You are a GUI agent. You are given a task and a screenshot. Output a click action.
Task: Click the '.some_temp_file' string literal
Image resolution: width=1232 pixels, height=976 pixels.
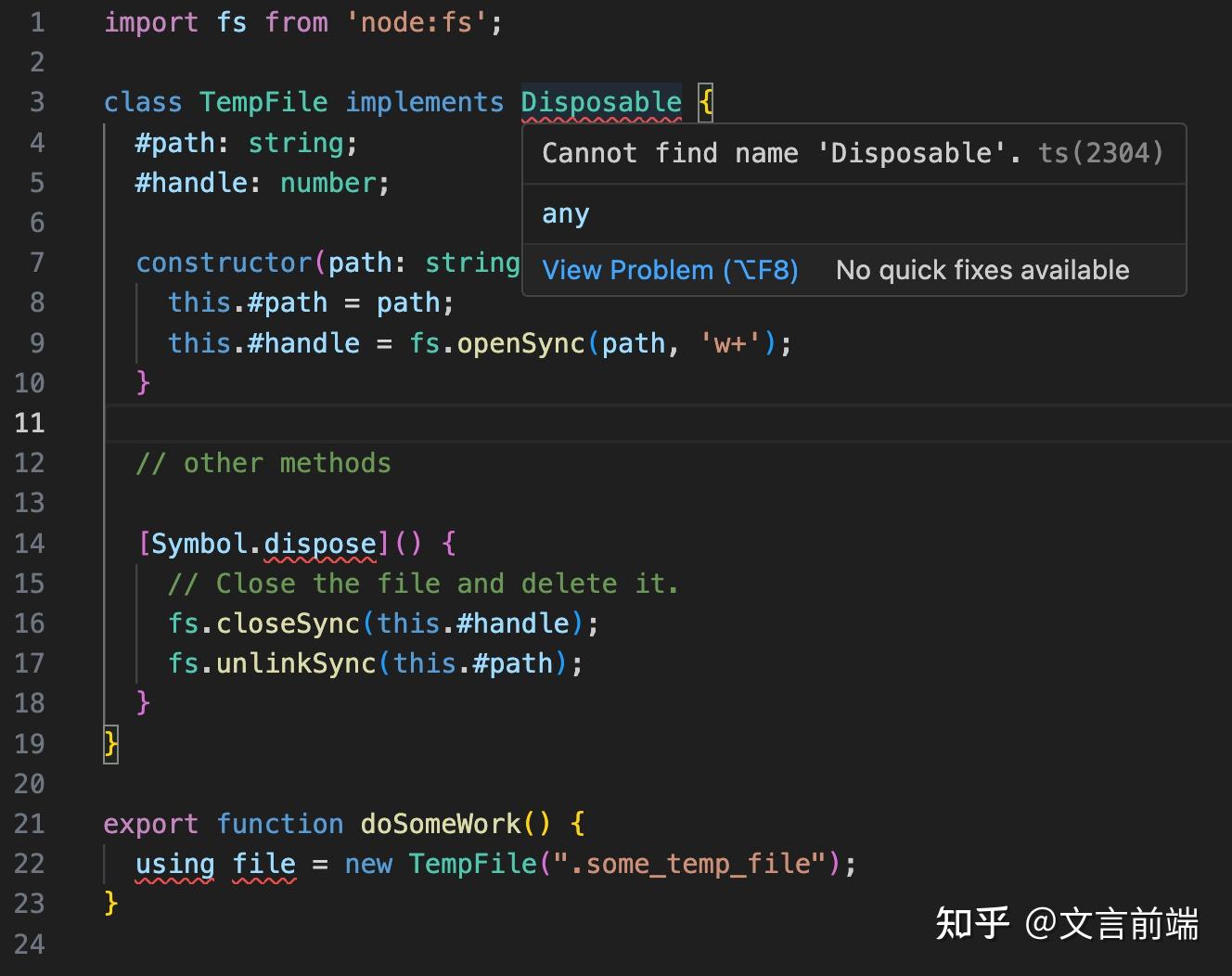tap(688, 863)
